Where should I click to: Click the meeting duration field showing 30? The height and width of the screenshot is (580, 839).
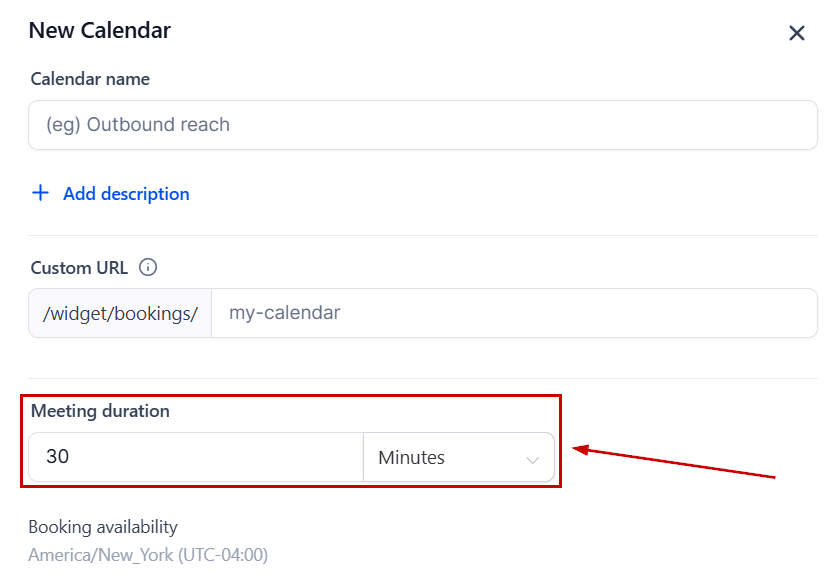[196, 457]
